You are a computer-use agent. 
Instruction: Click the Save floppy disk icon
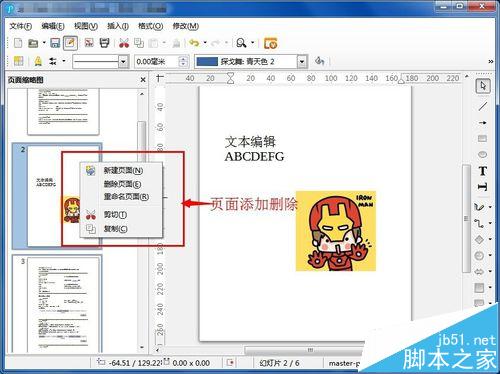coord(55,43)
